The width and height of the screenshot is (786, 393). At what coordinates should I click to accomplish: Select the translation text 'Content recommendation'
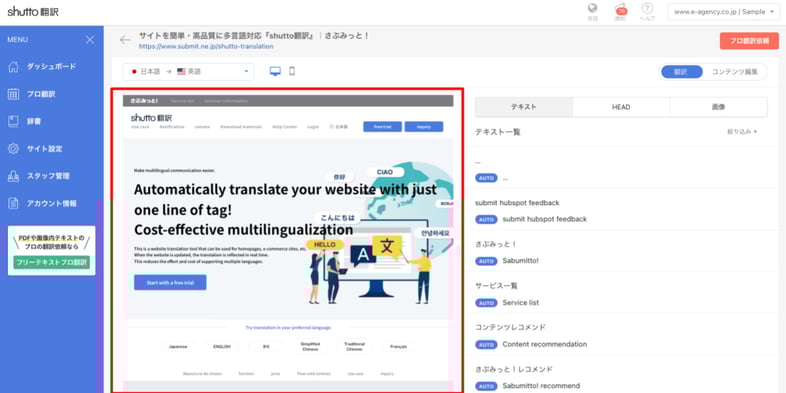tap(544, 344)
